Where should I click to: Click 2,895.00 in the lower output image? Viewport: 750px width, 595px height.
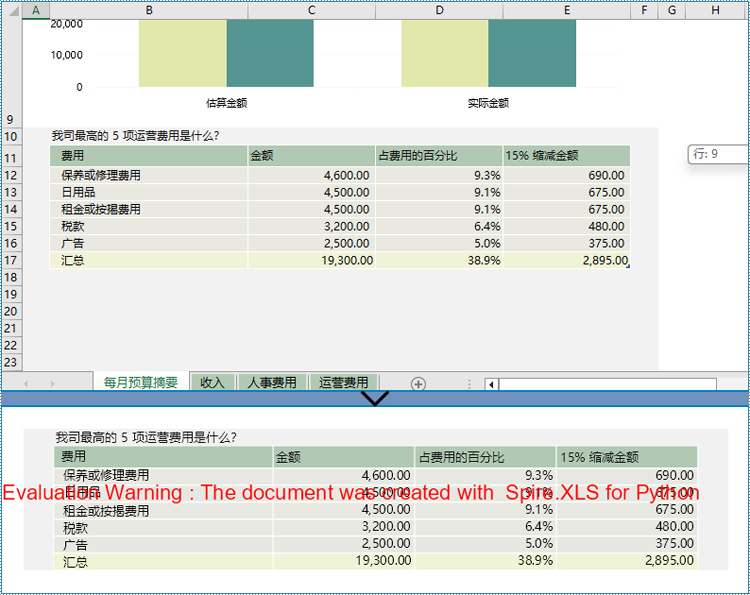coord(669,560)
